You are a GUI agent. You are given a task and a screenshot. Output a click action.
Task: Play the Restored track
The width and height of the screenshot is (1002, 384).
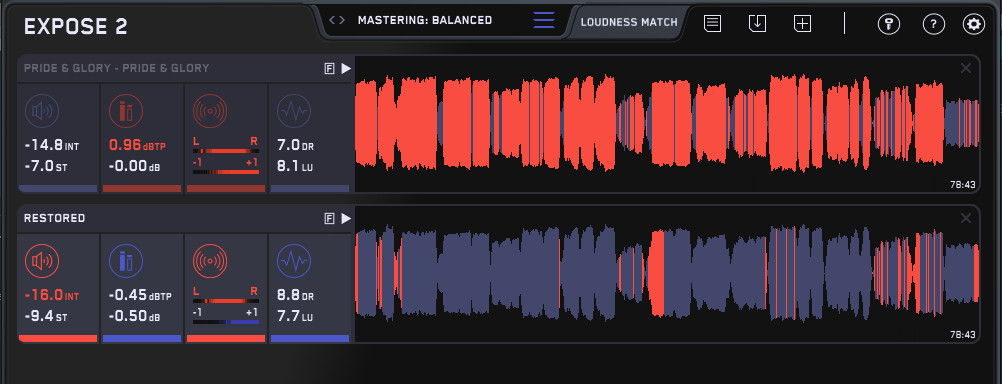(x=346, y=219)
